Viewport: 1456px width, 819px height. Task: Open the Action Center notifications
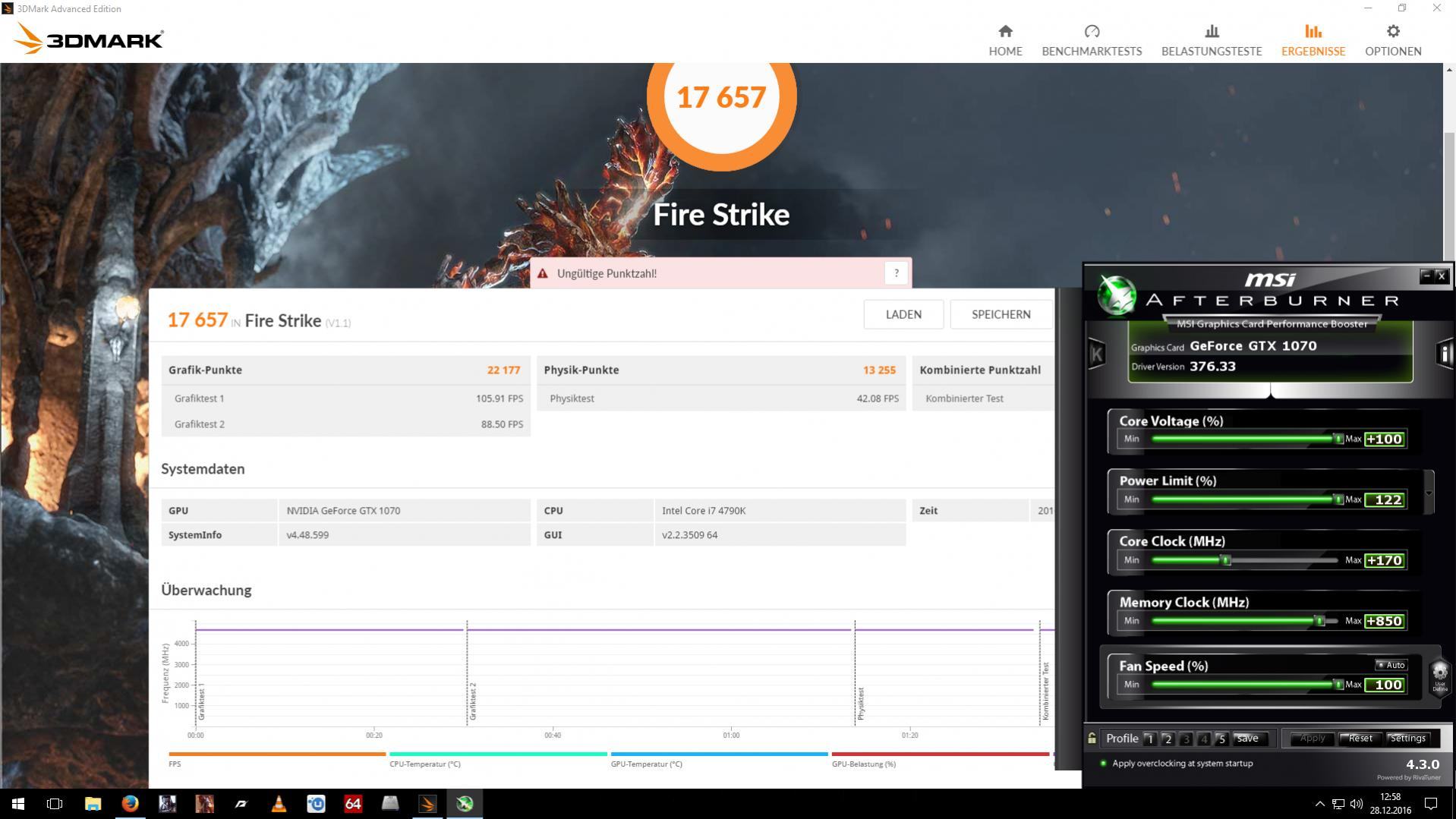pos(1431,804)
